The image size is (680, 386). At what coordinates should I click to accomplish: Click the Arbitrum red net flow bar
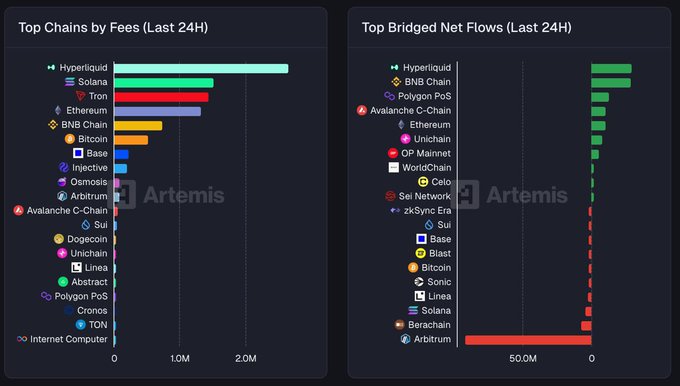pos(528,340)
